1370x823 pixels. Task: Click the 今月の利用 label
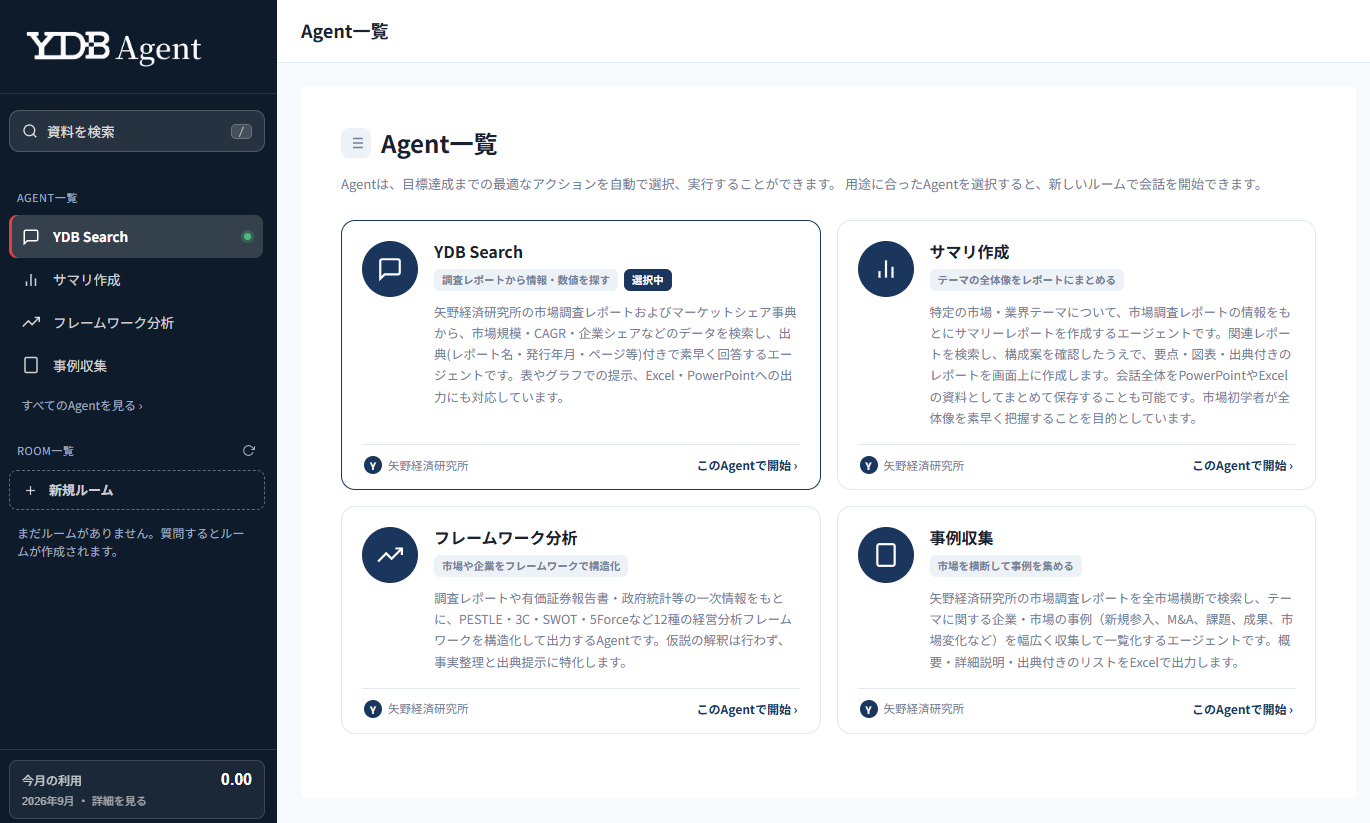pos(52,780)
